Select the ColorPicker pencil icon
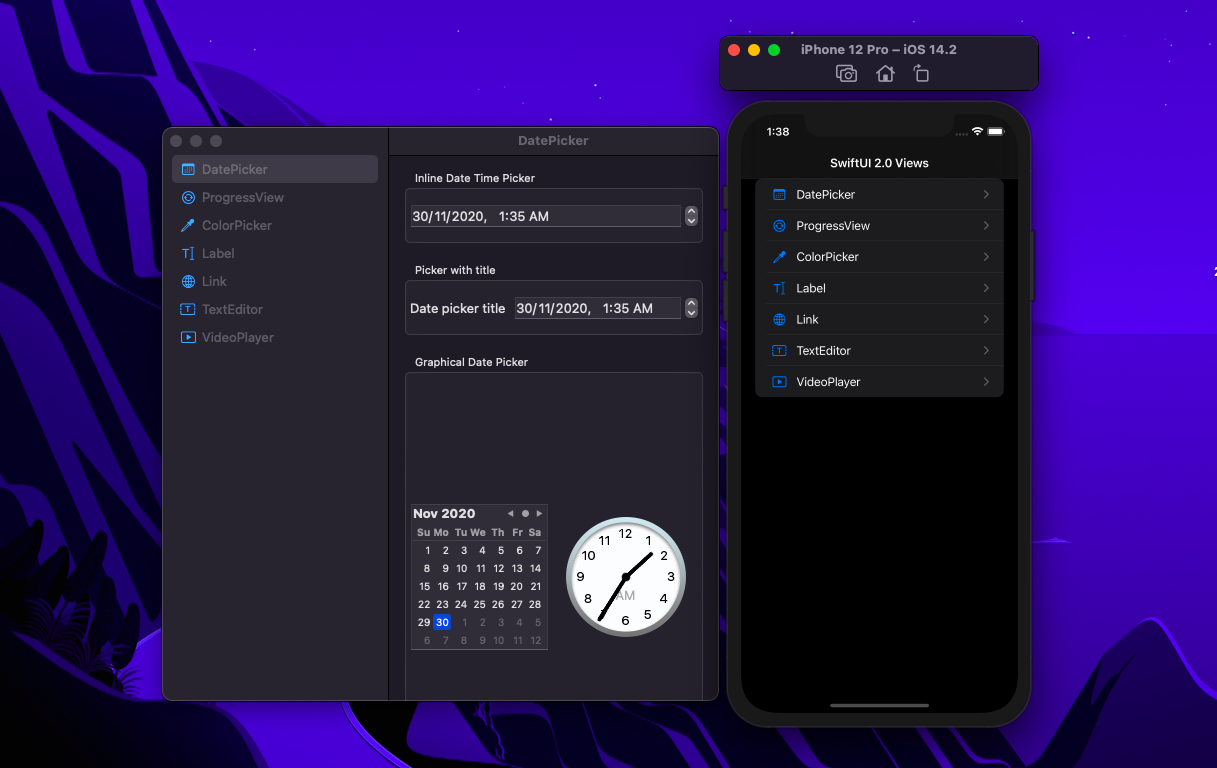The image size is (1217, 768). 187,225
